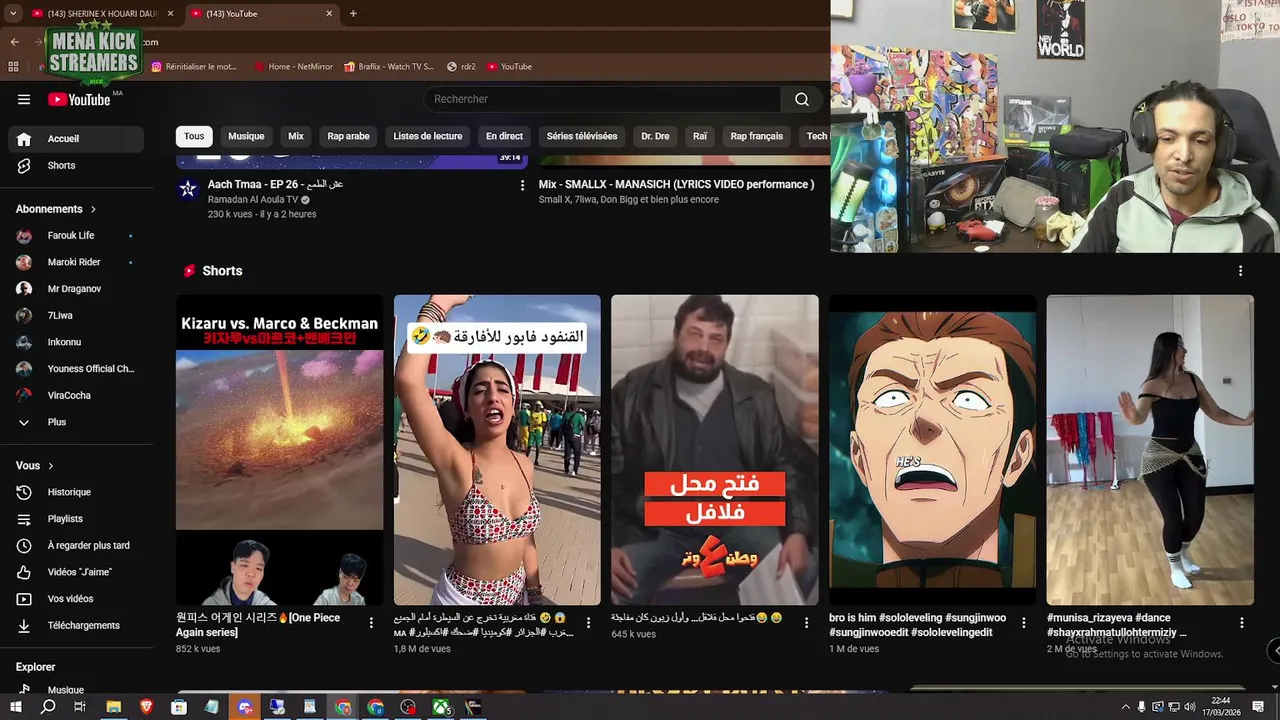
Task: Select the Séries télévisées filter chip
Action: pos(582,136)
